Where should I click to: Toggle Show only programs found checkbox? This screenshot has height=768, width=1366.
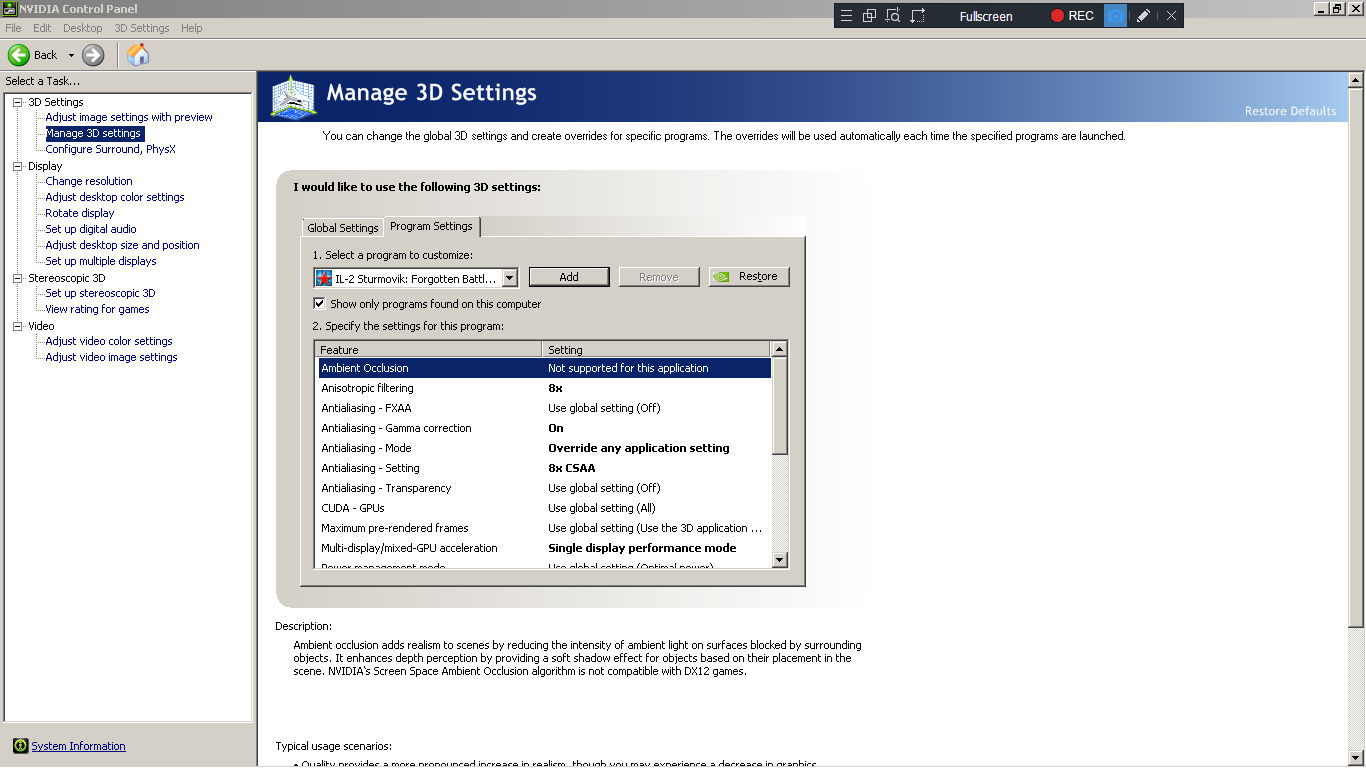click(x=319, y=303)
